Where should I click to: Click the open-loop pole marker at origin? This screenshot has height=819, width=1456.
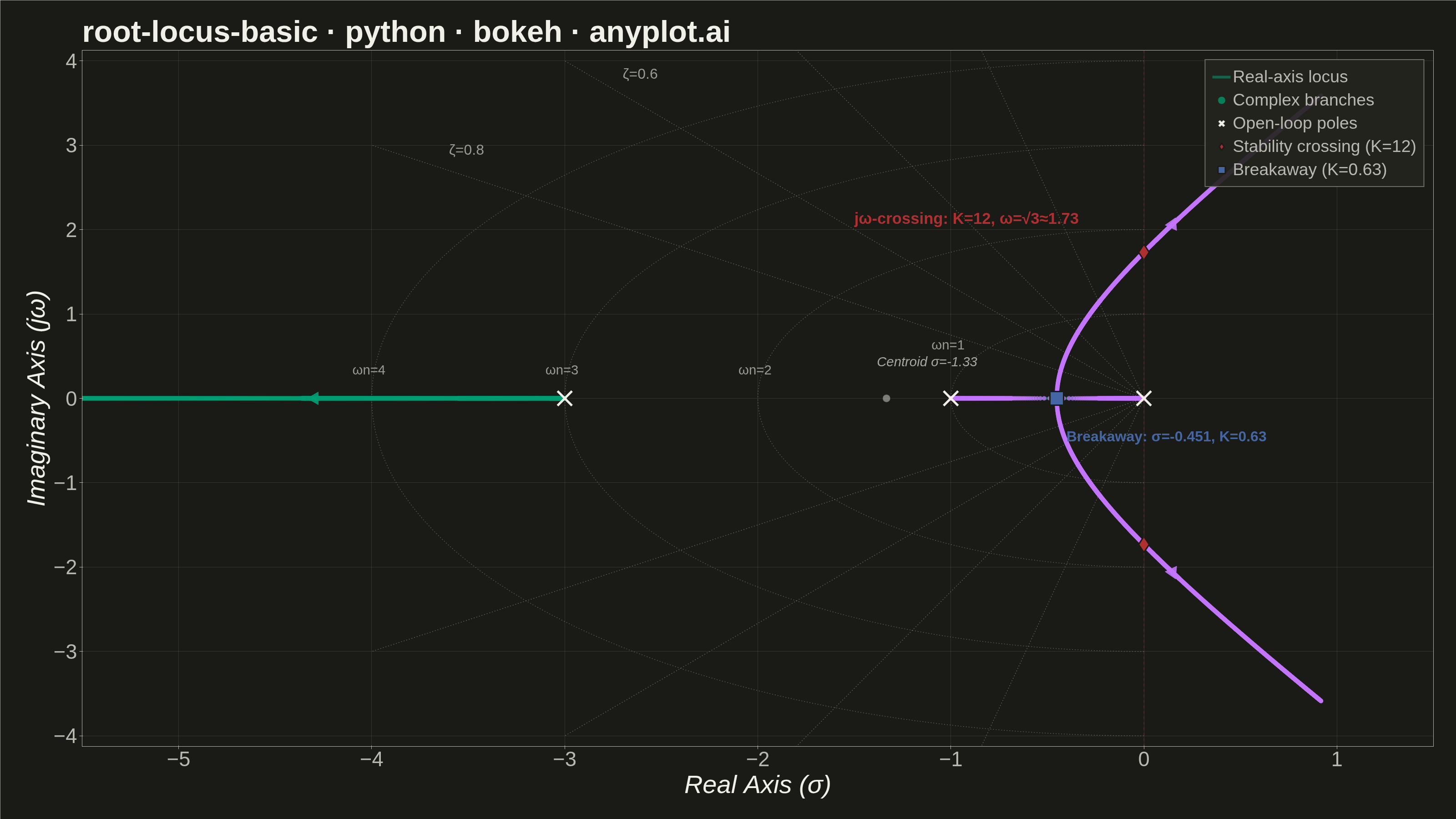[x=1143, y=399]
